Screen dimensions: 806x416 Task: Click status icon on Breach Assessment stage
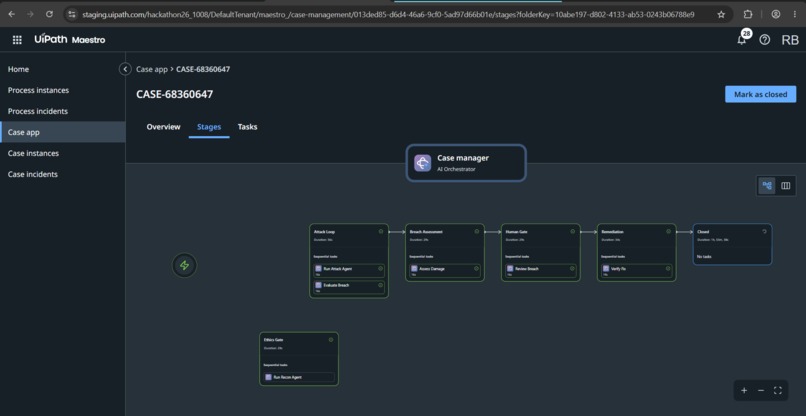tap(477, 231)
